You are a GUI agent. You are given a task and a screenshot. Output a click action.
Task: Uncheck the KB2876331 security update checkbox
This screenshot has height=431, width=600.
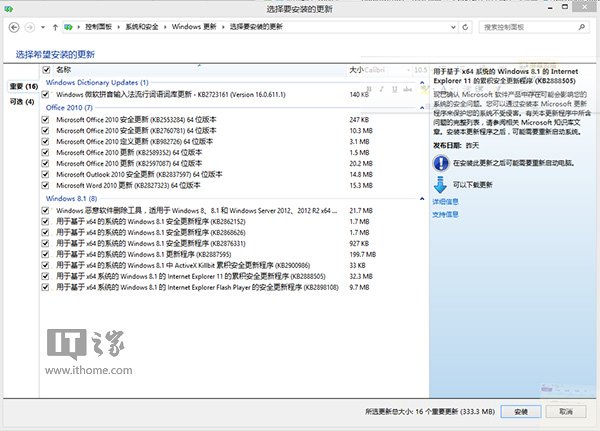coord(45,243)
